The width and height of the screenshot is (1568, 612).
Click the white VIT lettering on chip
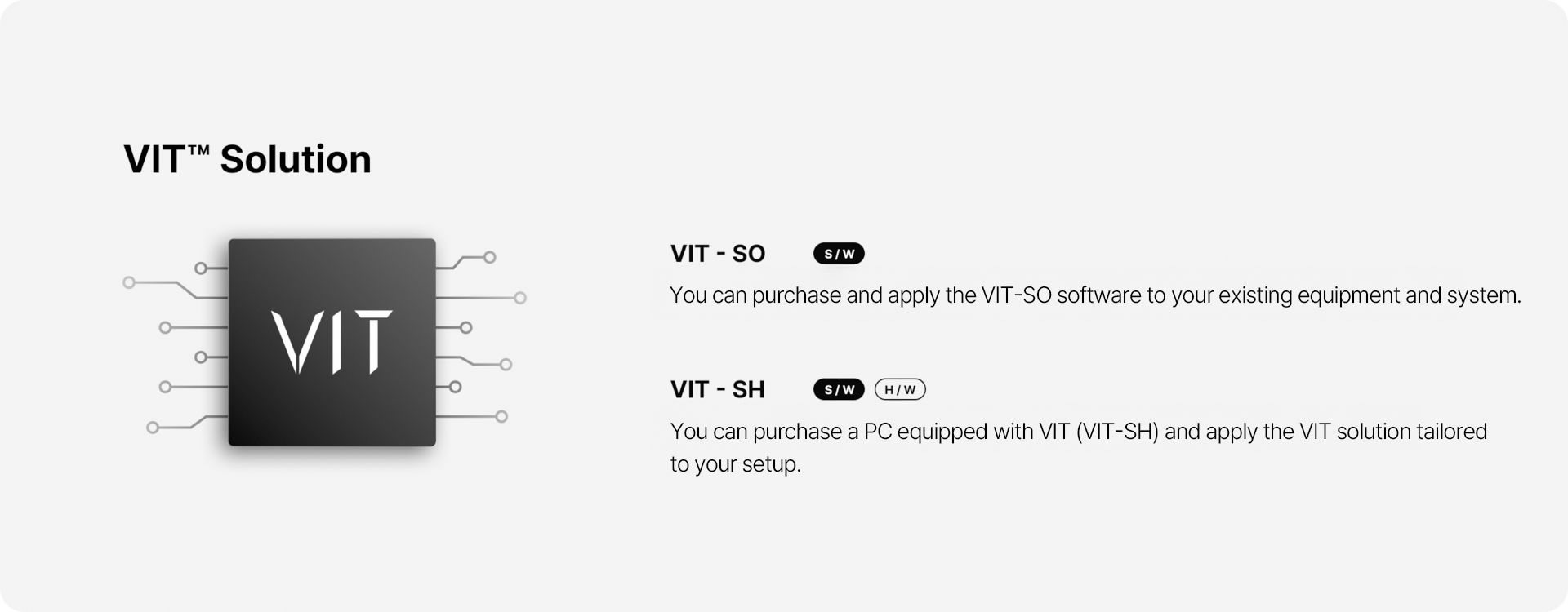(332, 342)
